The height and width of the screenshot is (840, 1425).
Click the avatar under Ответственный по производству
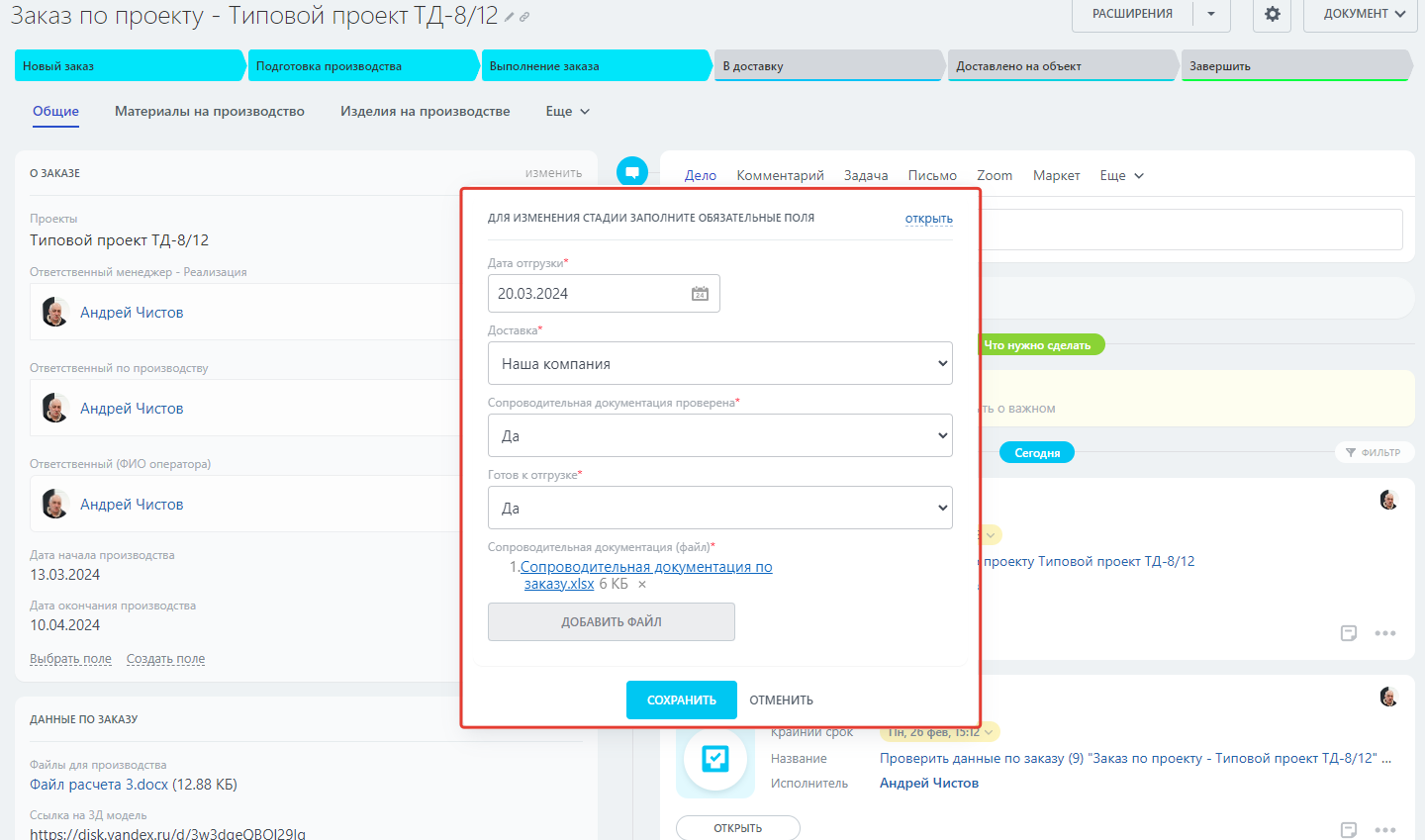[x=55, y=408]
